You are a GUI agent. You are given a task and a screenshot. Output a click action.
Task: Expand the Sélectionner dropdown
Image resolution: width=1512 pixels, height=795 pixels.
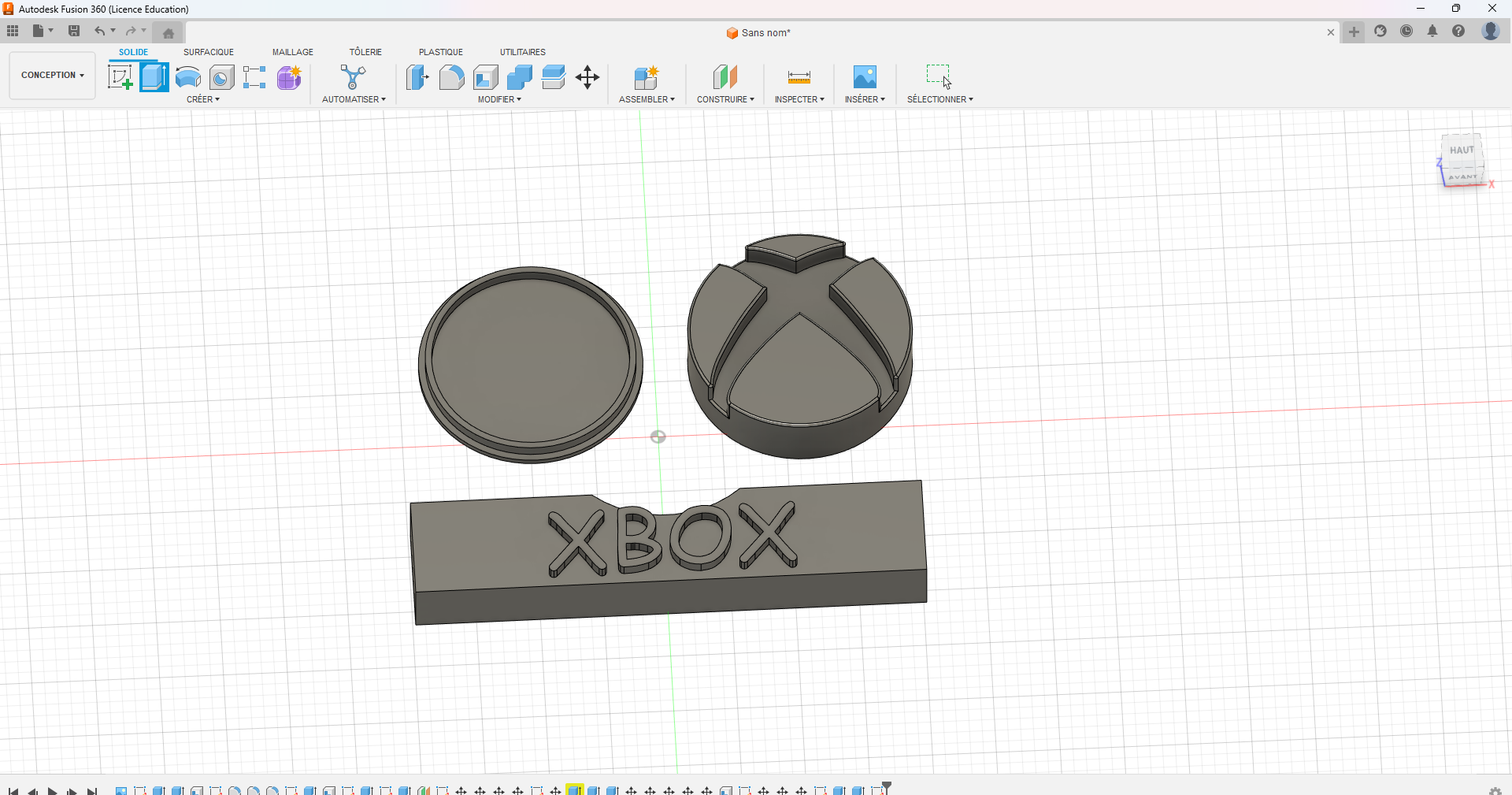click(x=939, y=99)
